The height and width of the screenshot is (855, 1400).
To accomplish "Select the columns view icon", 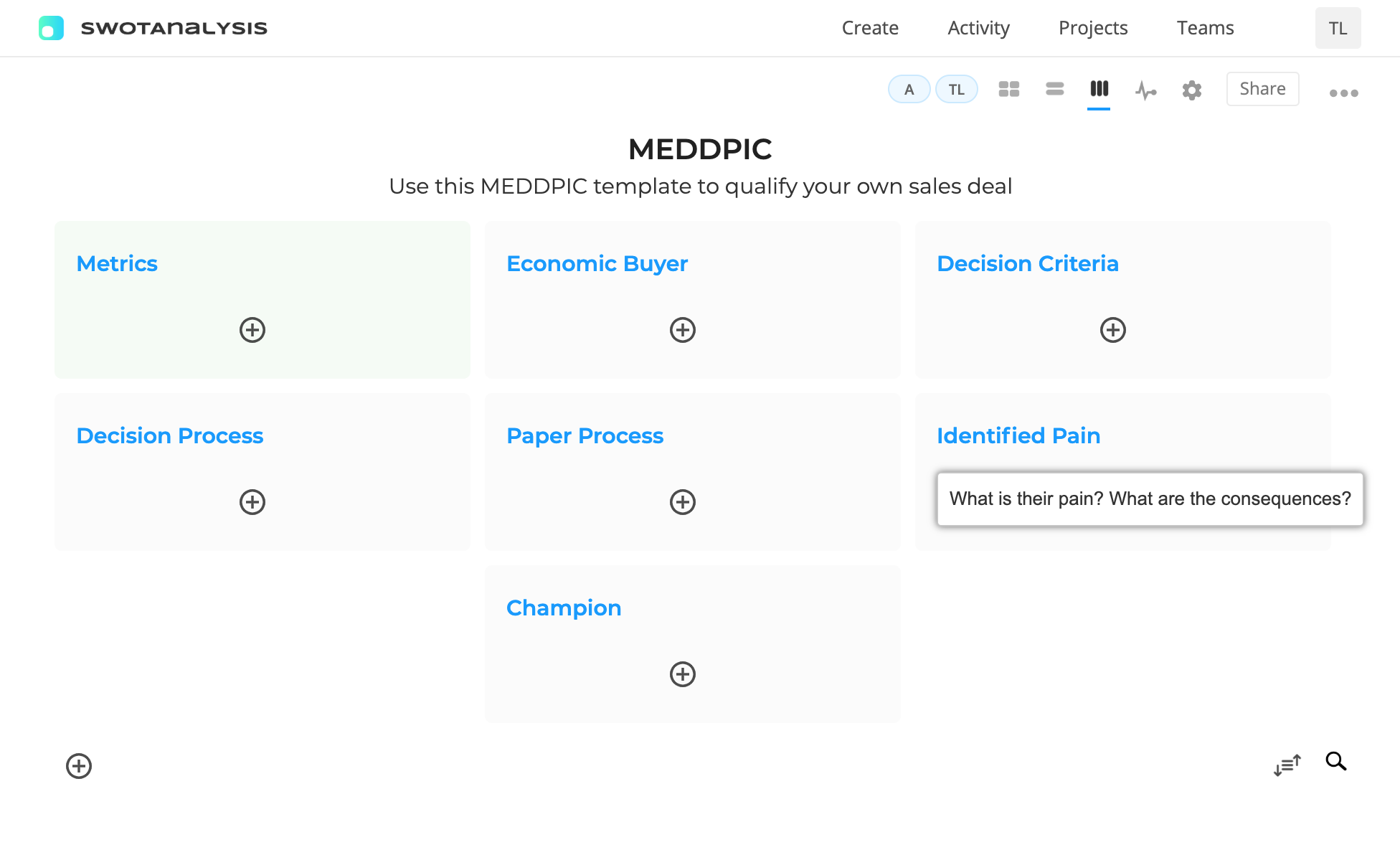I will [x=1099, y=89].
